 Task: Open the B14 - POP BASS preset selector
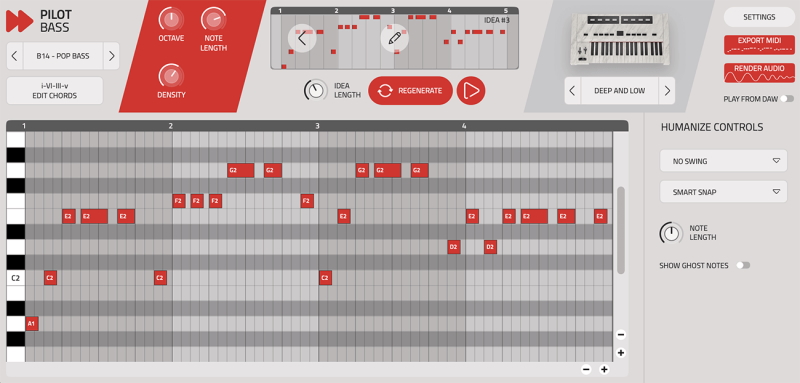[63, 56]
